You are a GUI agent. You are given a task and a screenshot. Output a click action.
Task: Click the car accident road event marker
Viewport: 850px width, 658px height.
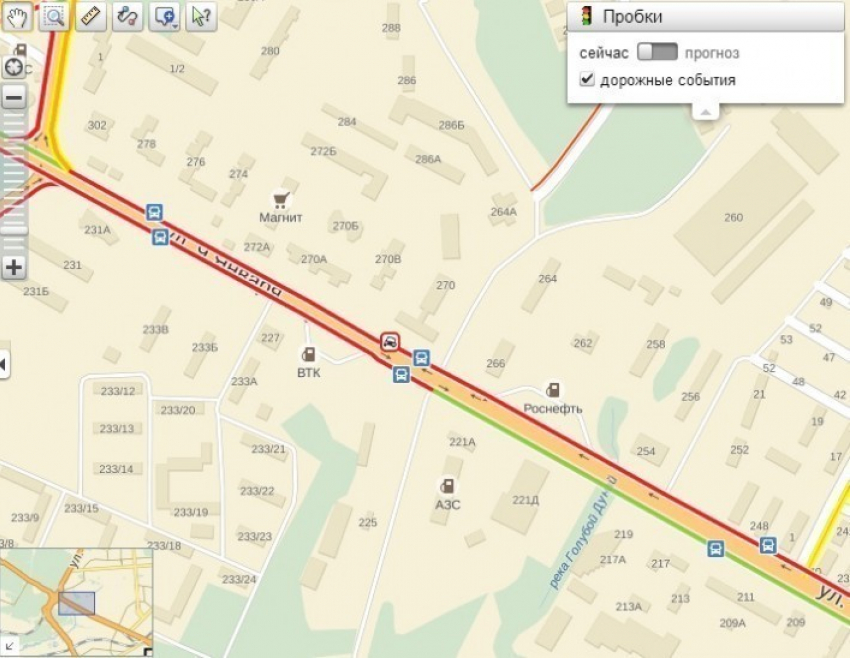(390, 342)
